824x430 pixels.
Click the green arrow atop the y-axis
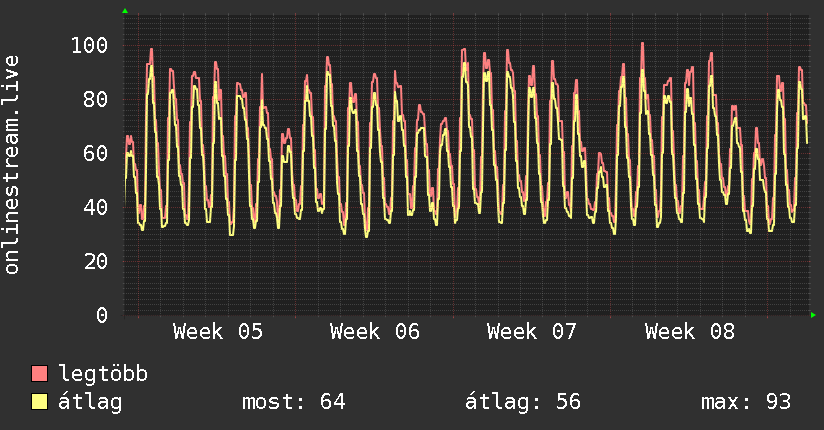pos(125,11)
